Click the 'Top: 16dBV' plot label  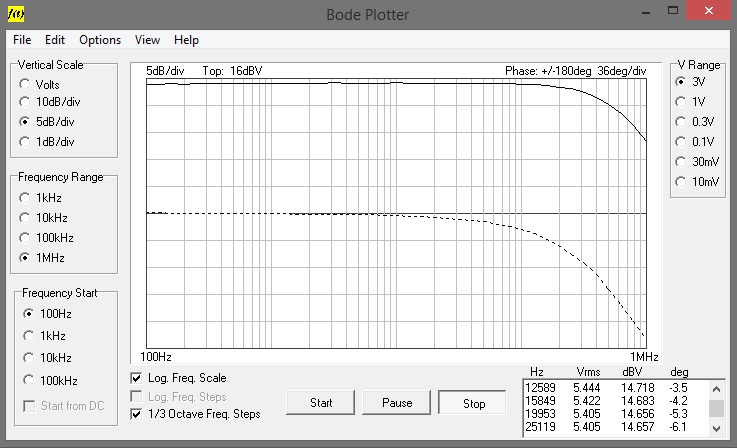tap(232, 71)
